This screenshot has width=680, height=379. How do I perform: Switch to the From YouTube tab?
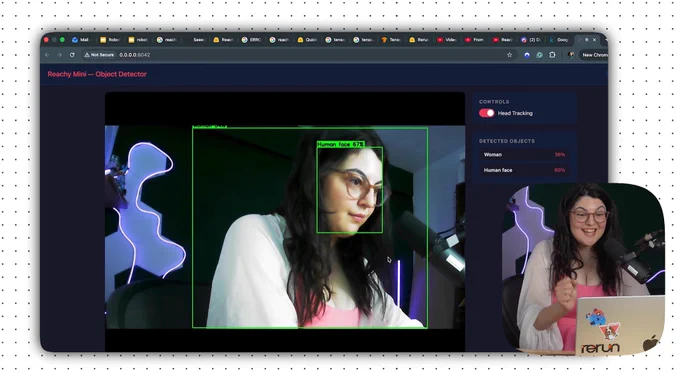click(475, 40)
